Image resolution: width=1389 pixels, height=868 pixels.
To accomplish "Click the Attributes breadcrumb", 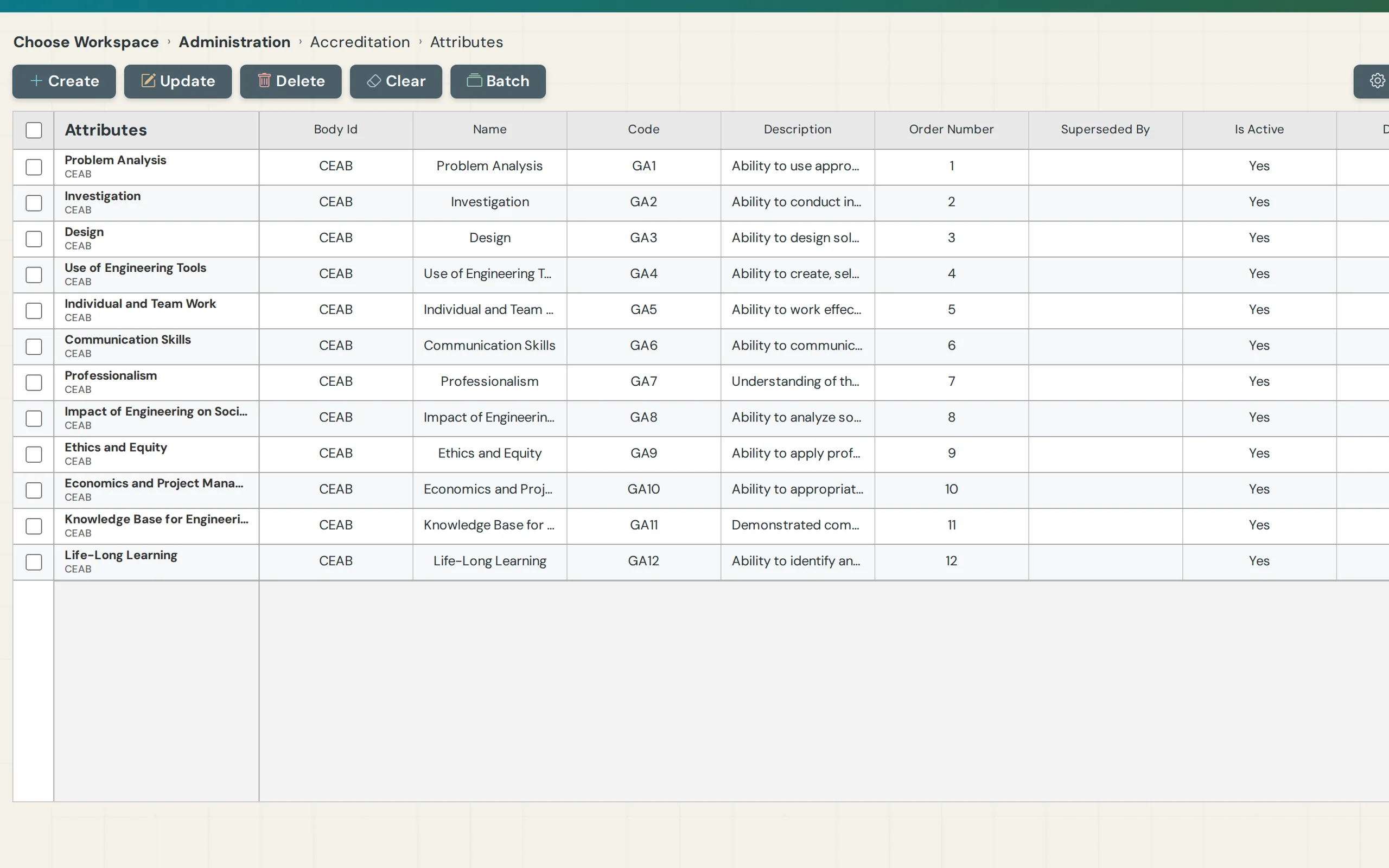I will (466, 42).
